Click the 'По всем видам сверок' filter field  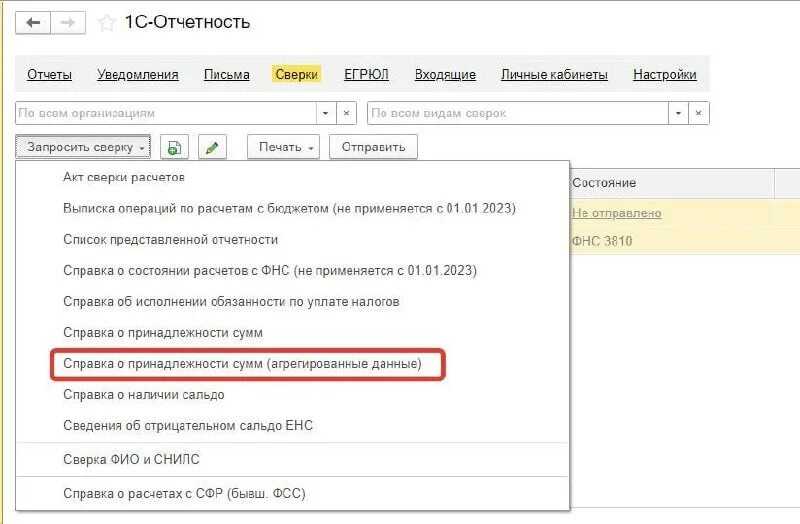[x=517, y=113]
